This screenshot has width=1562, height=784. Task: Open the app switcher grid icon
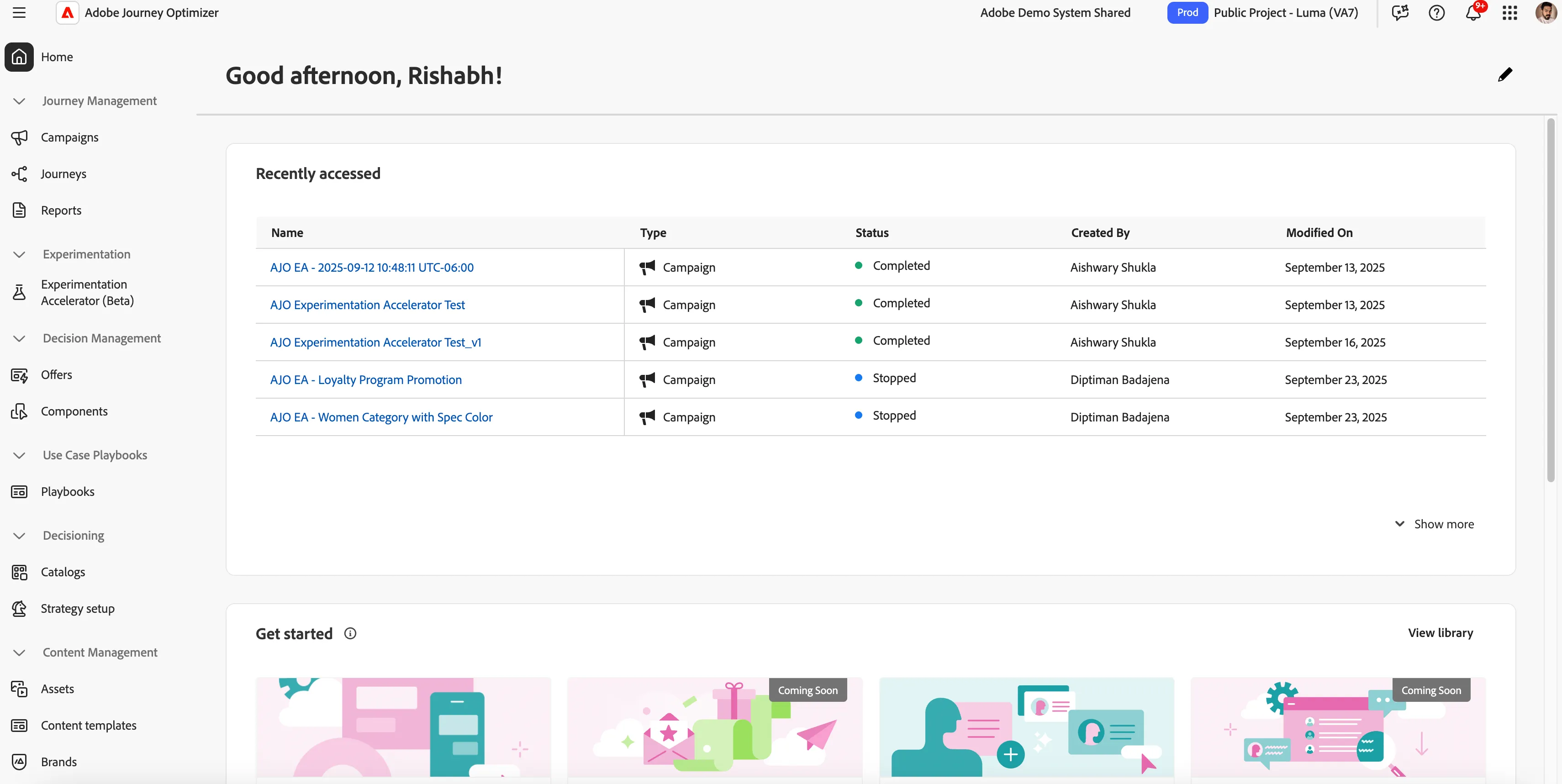[x=1510, y=13]
